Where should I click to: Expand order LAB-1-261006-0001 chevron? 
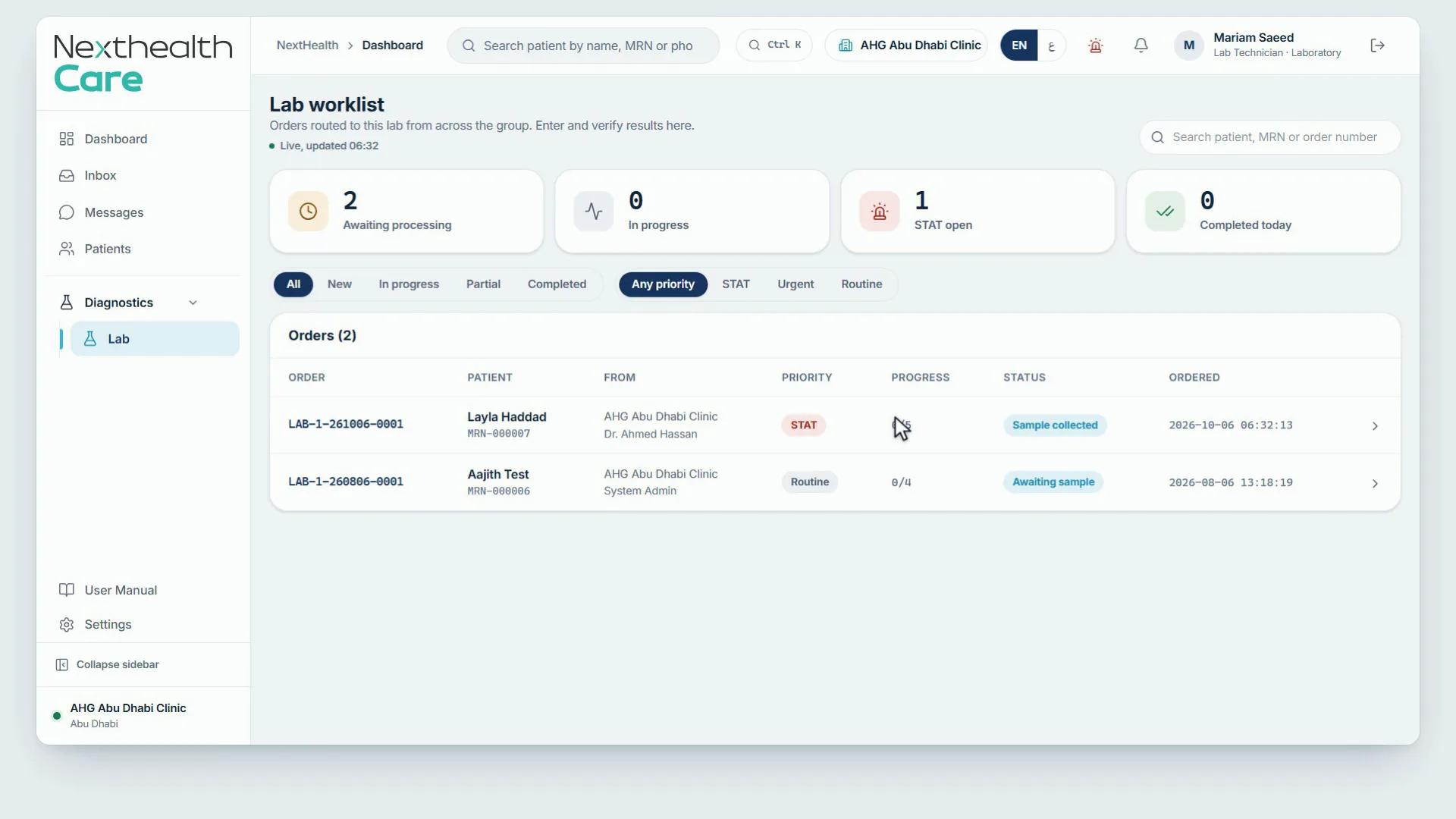(x=1375, y=426)
